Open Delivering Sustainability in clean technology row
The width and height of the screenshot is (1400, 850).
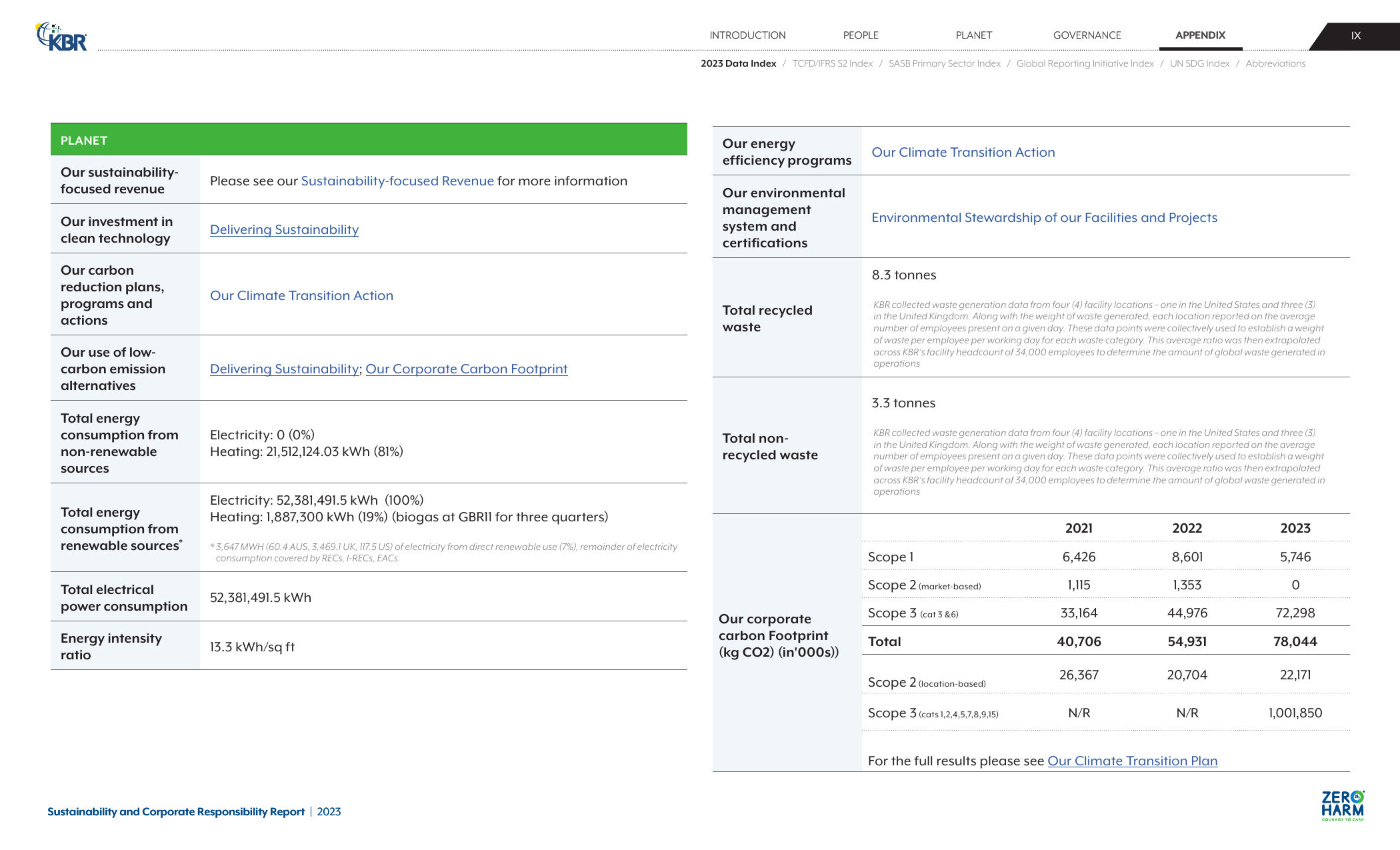(x=284, y=229)
